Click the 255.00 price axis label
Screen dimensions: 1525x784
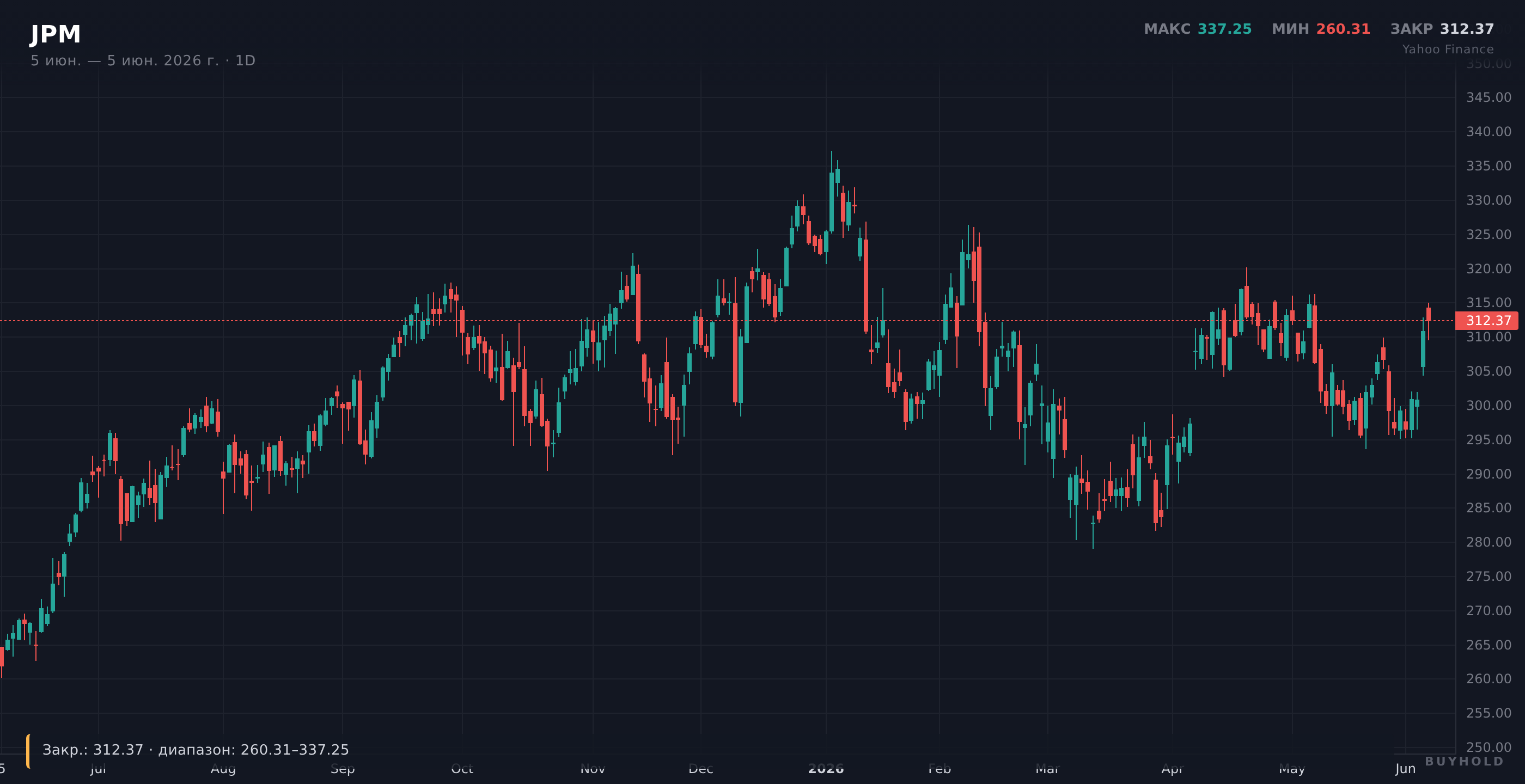[x=1489, y=713]
